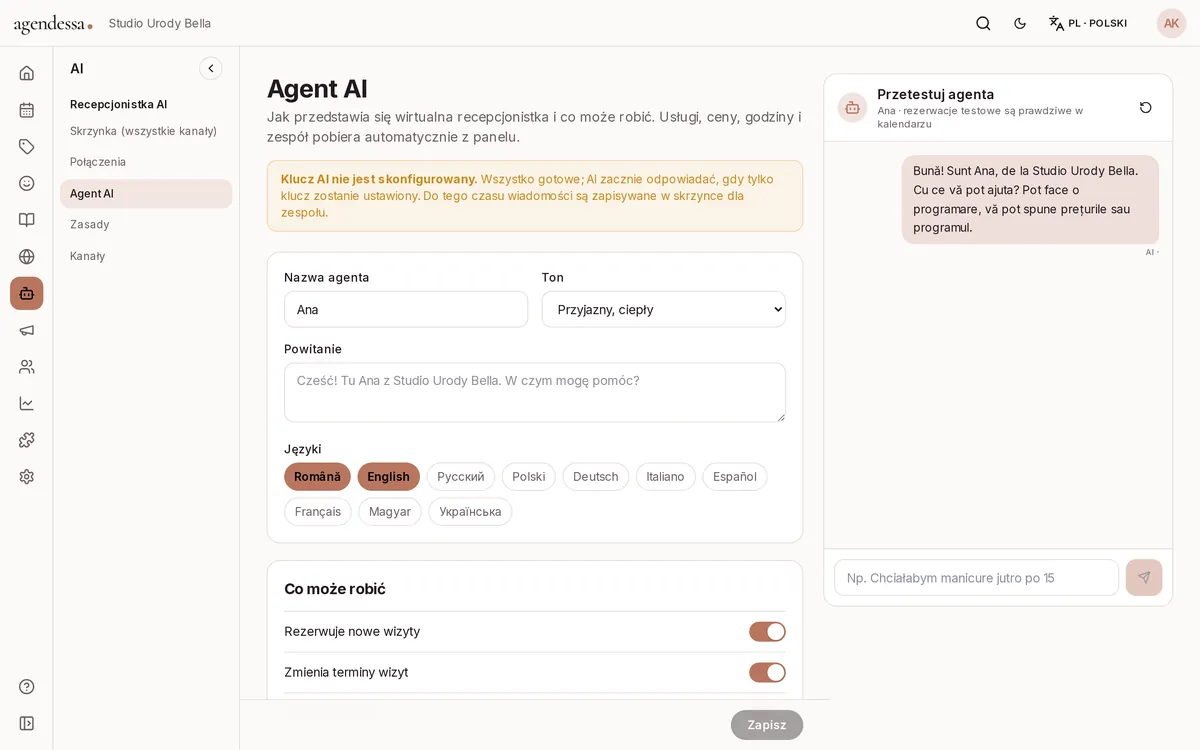Enable the Polski language chip
Screen dimensions: 1200x750
click(x=528, y=477)
